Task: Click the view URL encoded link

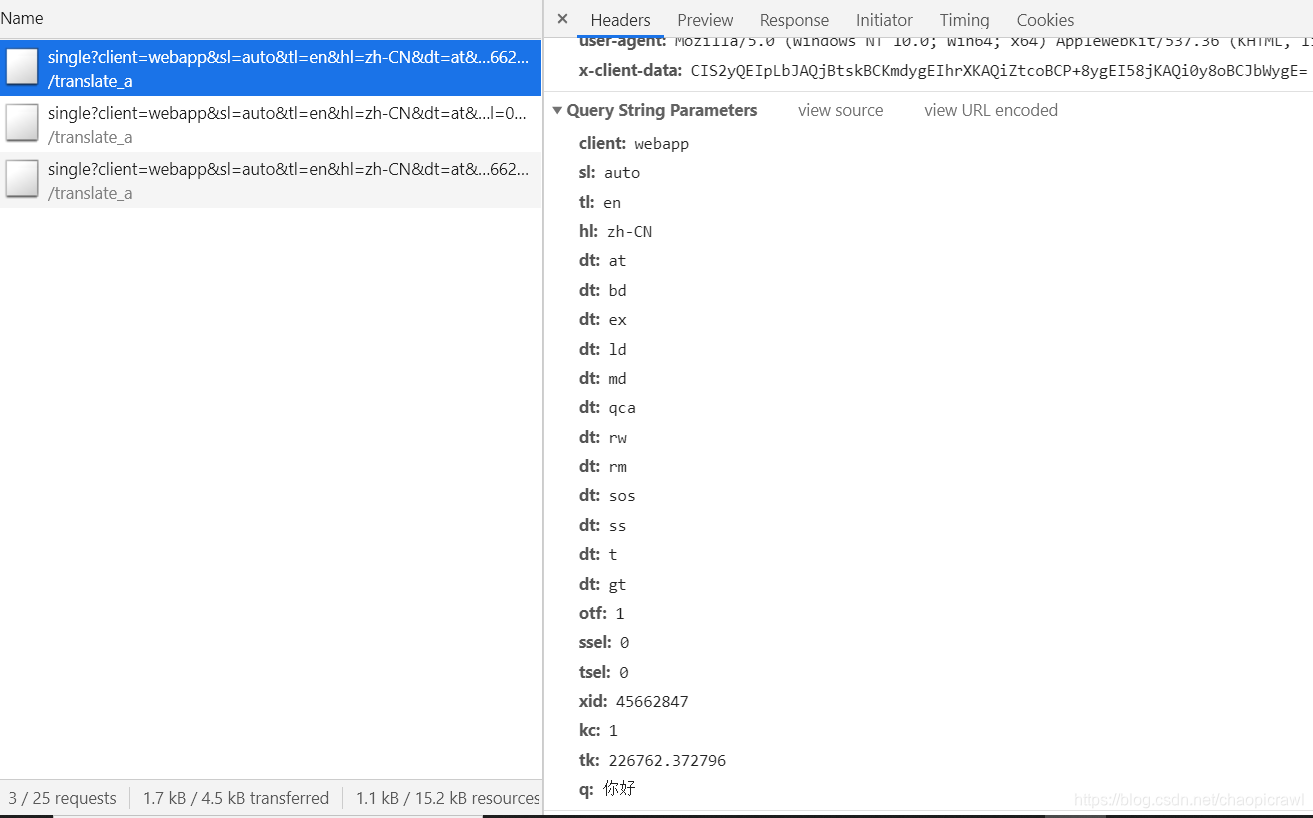Action: (991, 110)
